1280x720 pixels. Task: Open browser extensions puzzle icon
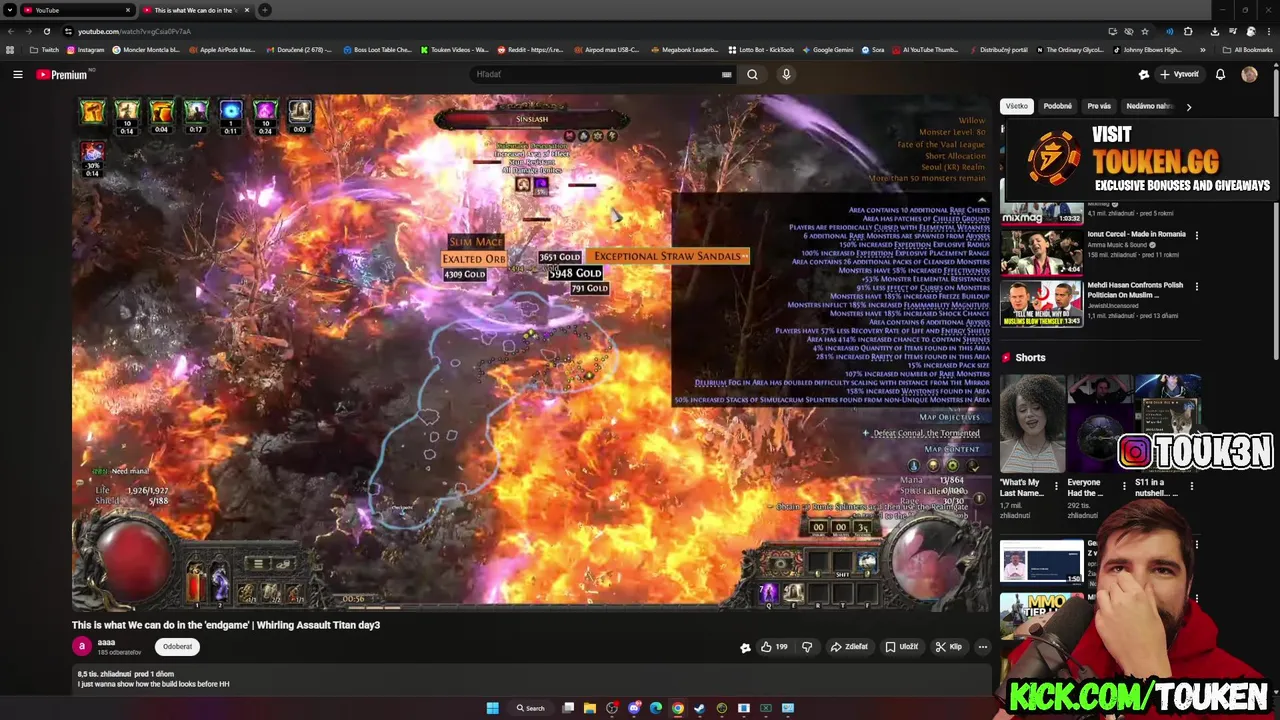click(x=1188, y=31)
